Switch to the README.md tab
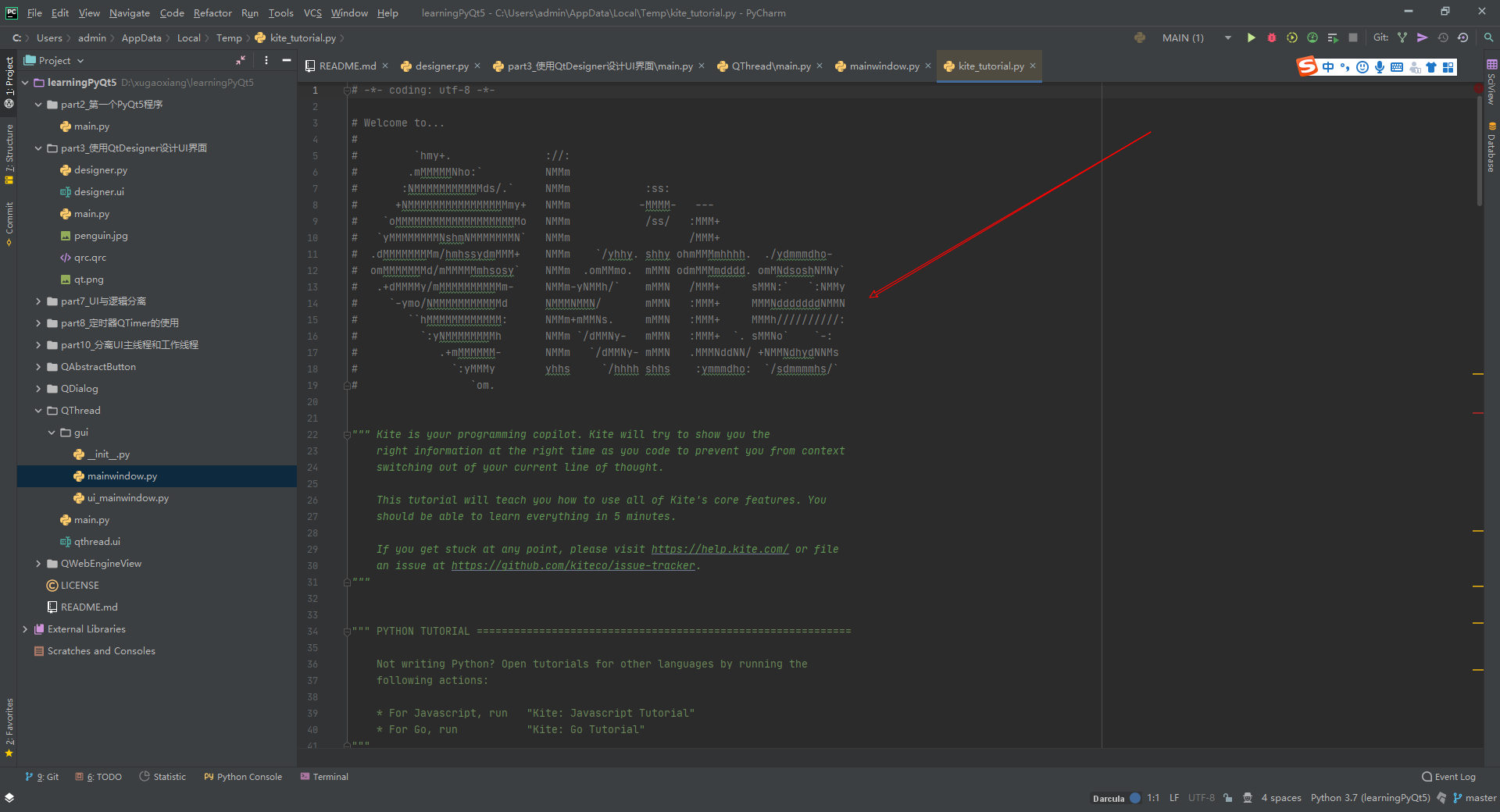Screen dimensions: 1500x812 click(x=347, y=66)
